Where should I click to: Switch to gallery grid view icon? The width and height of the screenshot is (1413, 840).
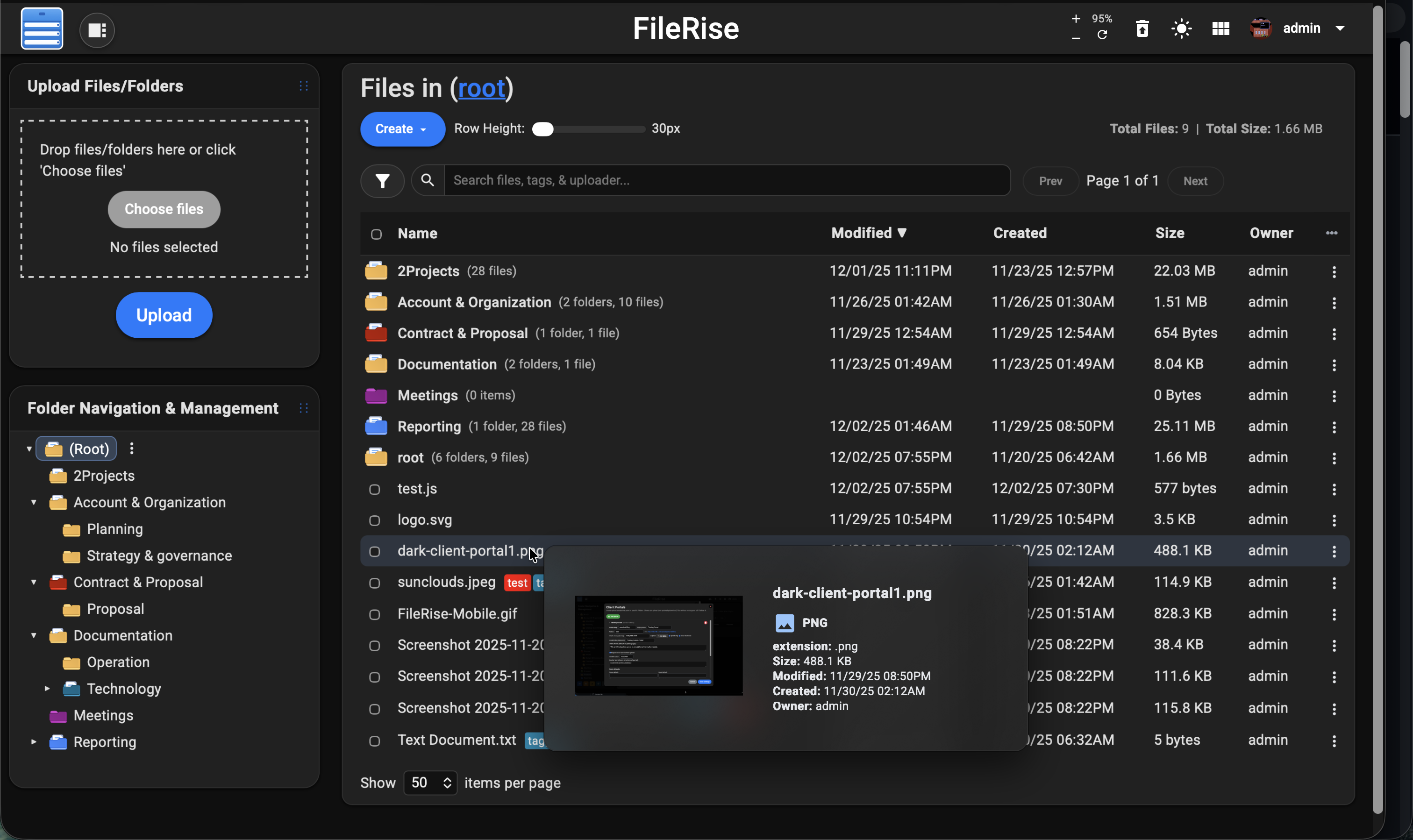tap(1220, 28)
